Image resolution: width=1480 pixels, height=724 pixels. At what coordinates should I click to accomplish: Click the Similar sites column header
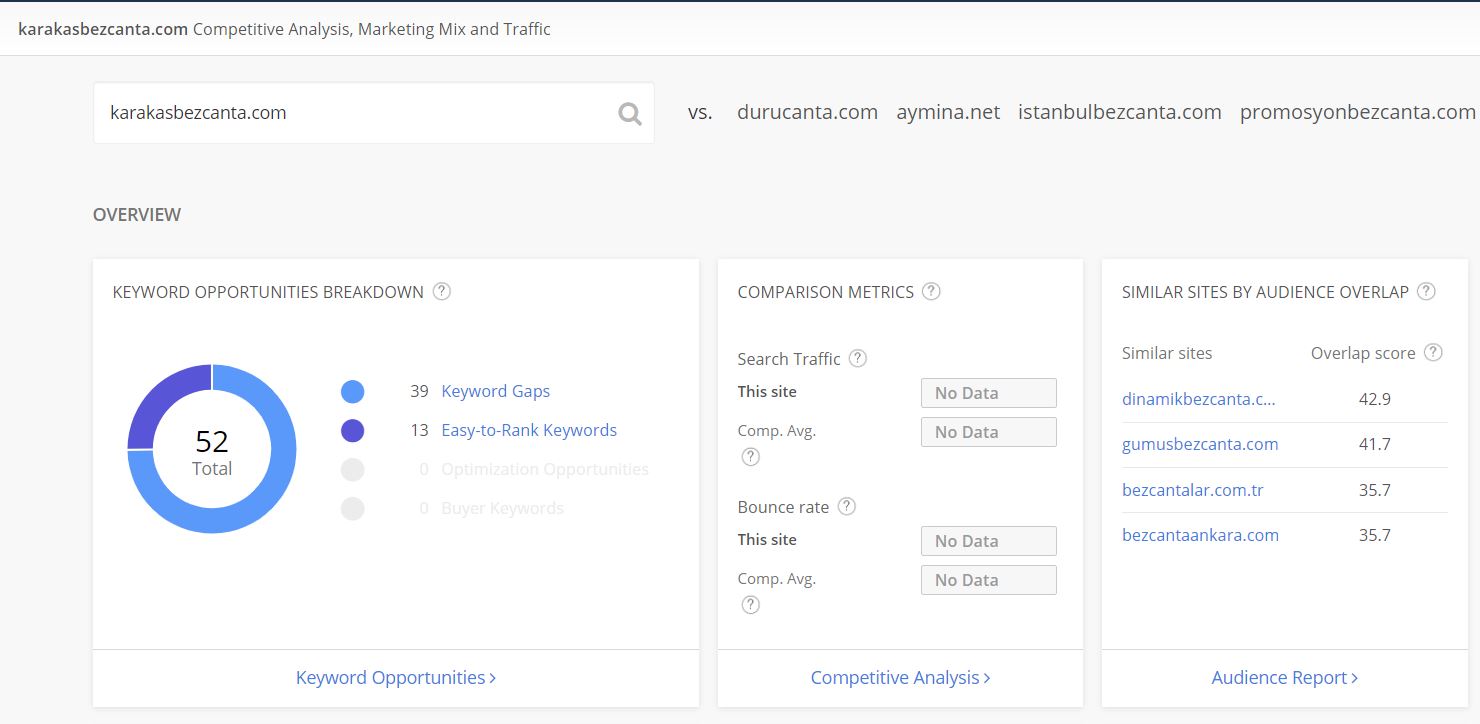1167,353
